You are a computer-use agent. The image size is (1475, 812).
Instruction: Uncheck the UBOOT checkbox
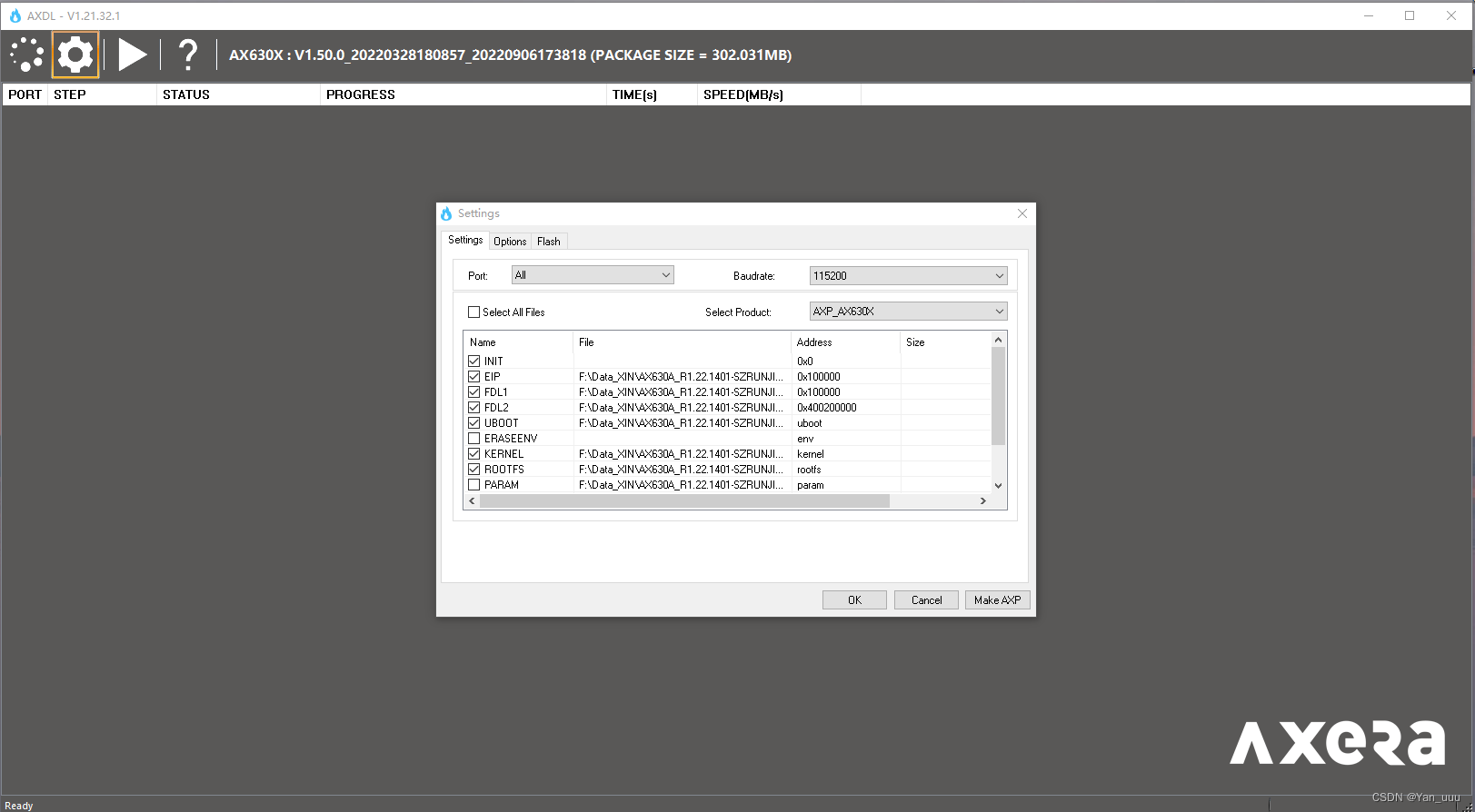click(473, 423)
